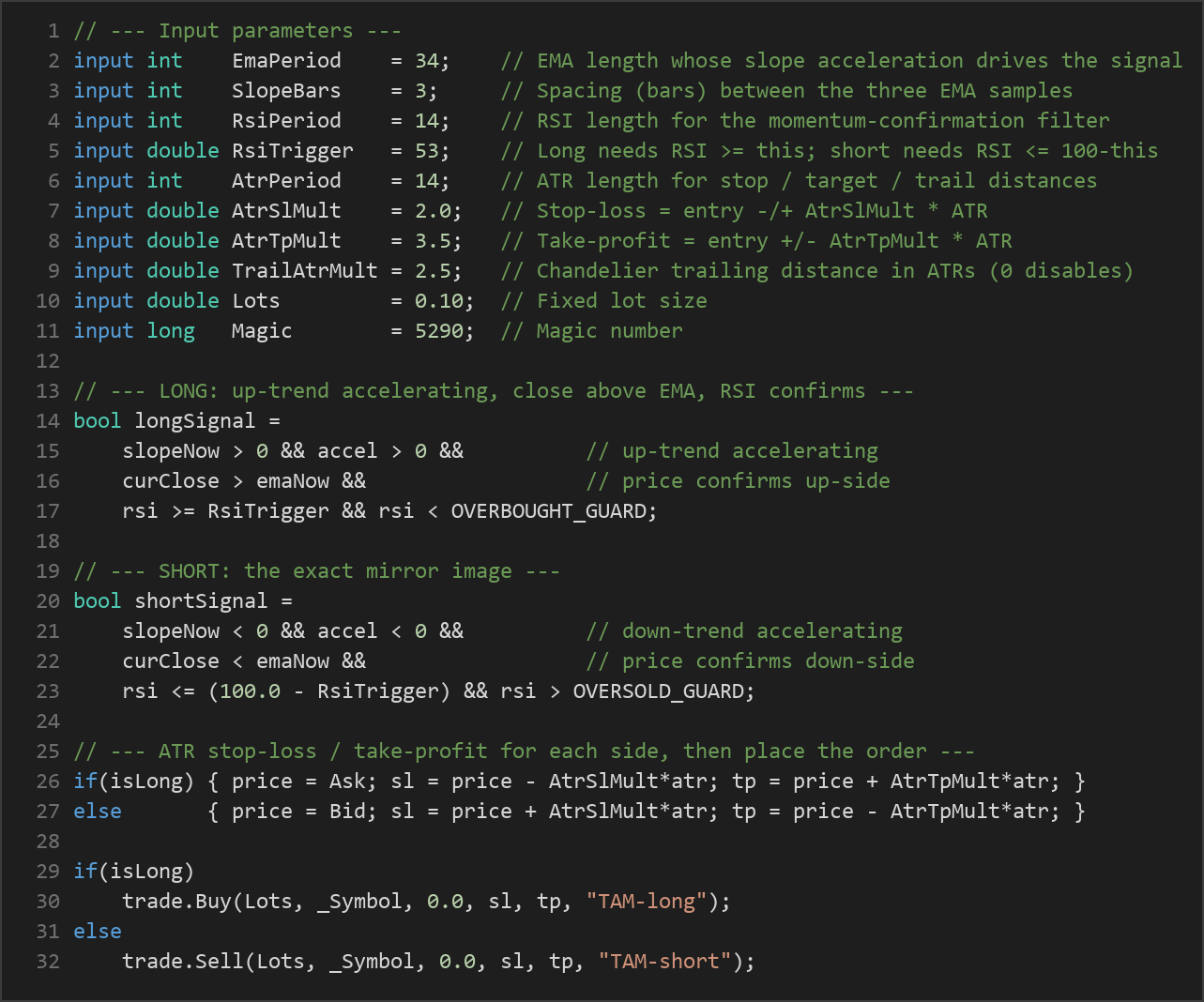Click the magic number value 5290
This screenshot has height=1002, width=1204.
439,331
